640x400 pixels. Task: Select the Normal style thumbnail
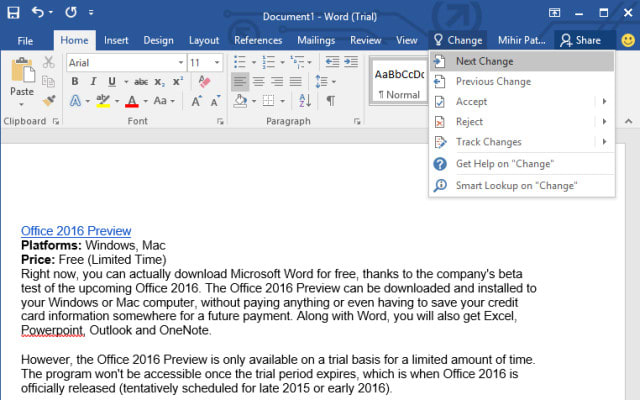399,83
